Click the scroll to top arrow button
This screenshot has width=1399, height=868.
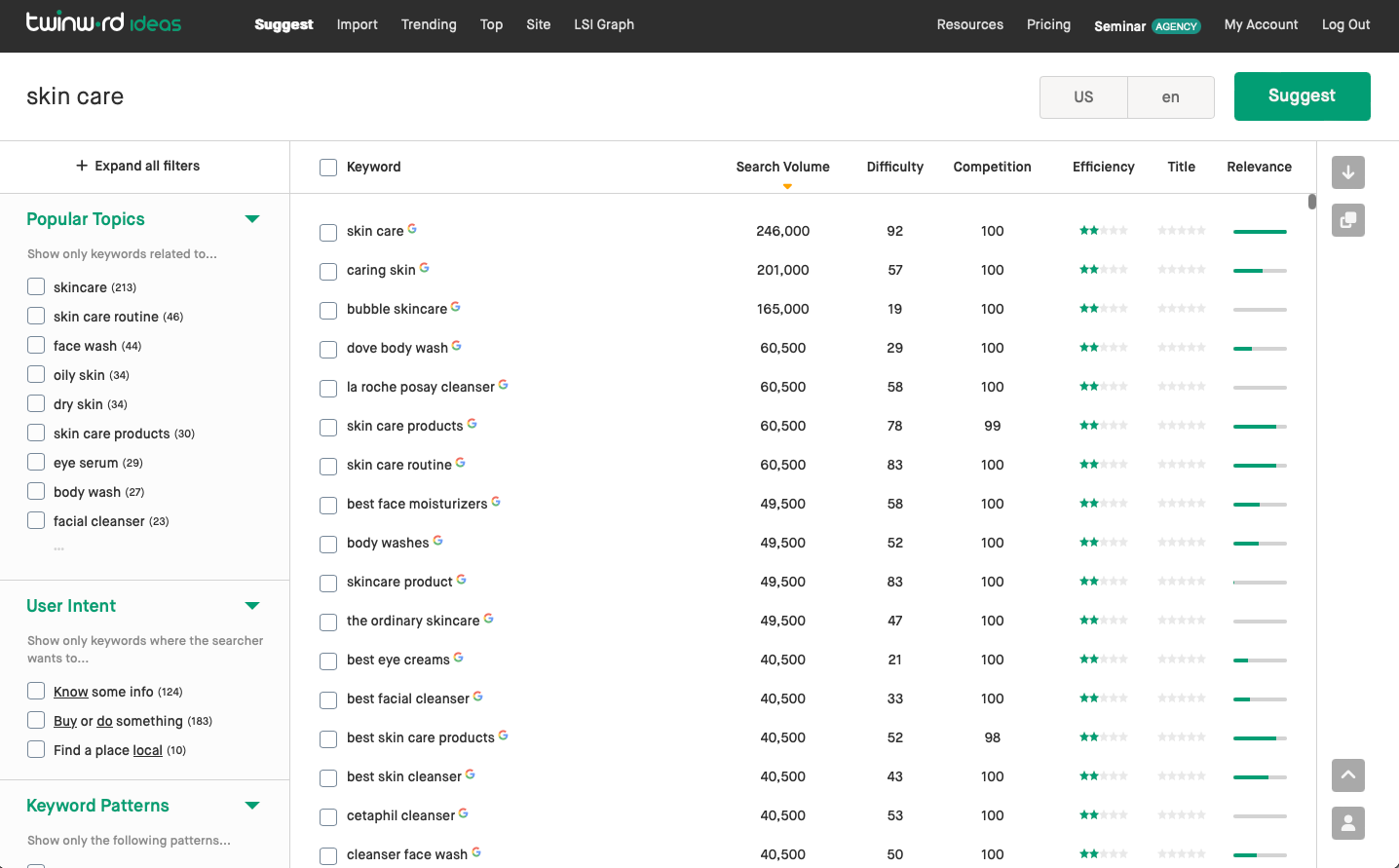[x=1348, y=775]
